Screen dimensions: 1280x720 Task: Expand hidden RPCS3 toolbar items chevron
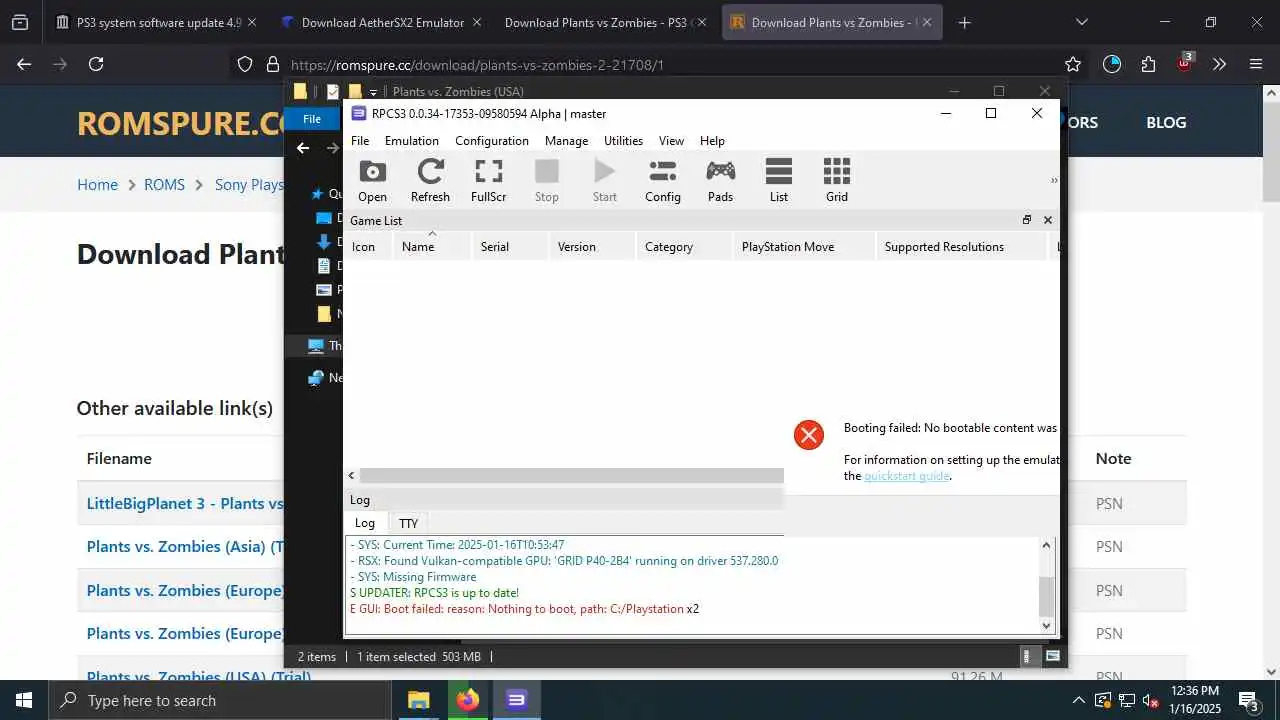click(1053, 181)
